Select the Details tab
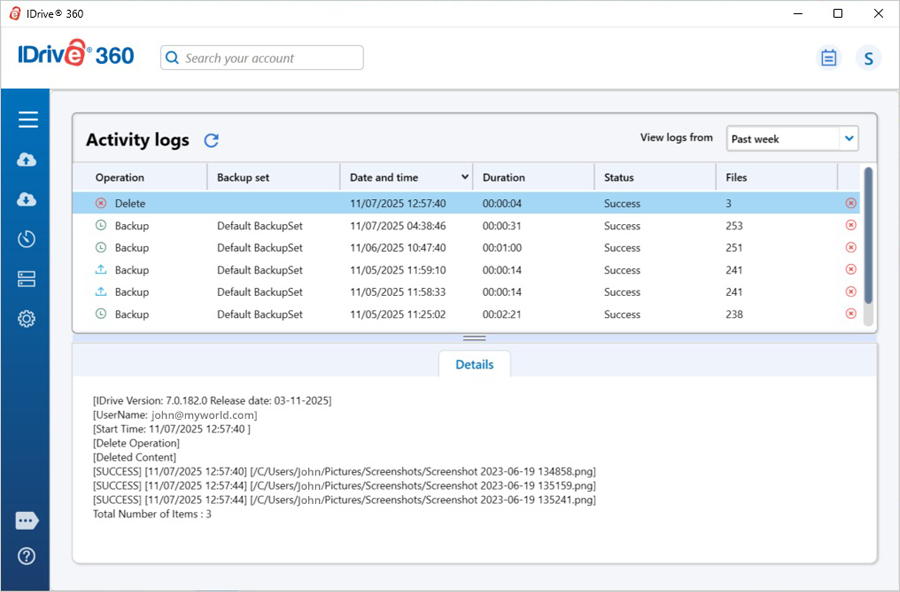This screenshot has width=900, height=592. 474,365
